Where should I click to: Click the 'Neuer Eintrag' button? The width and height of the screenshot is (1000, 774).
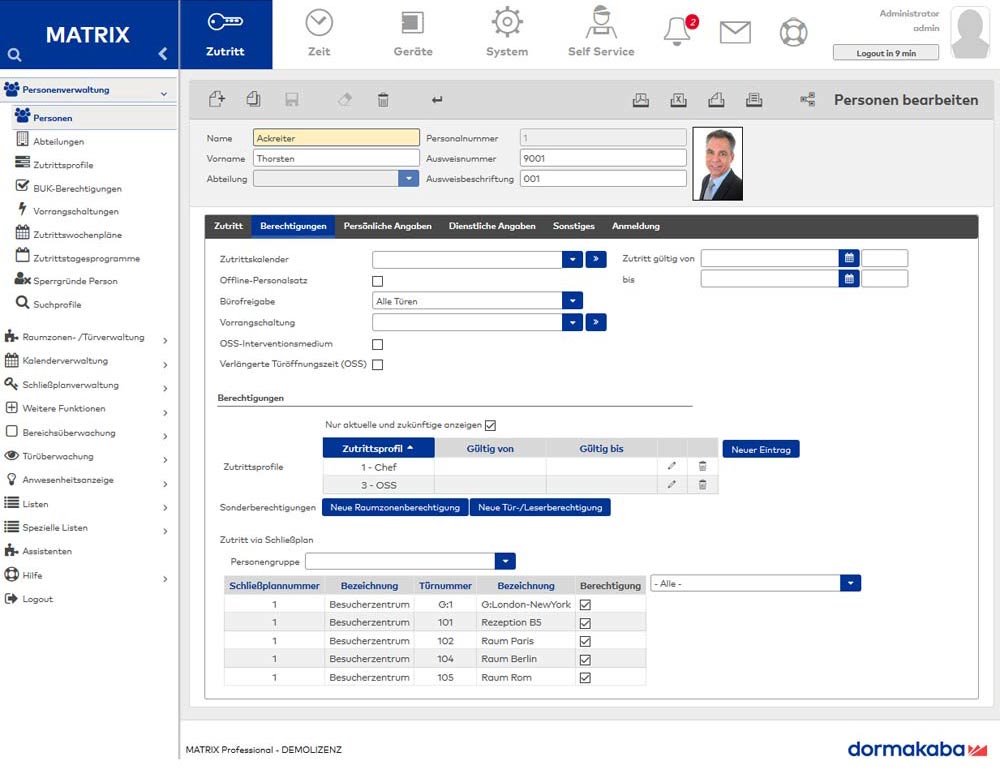[760, 450]
